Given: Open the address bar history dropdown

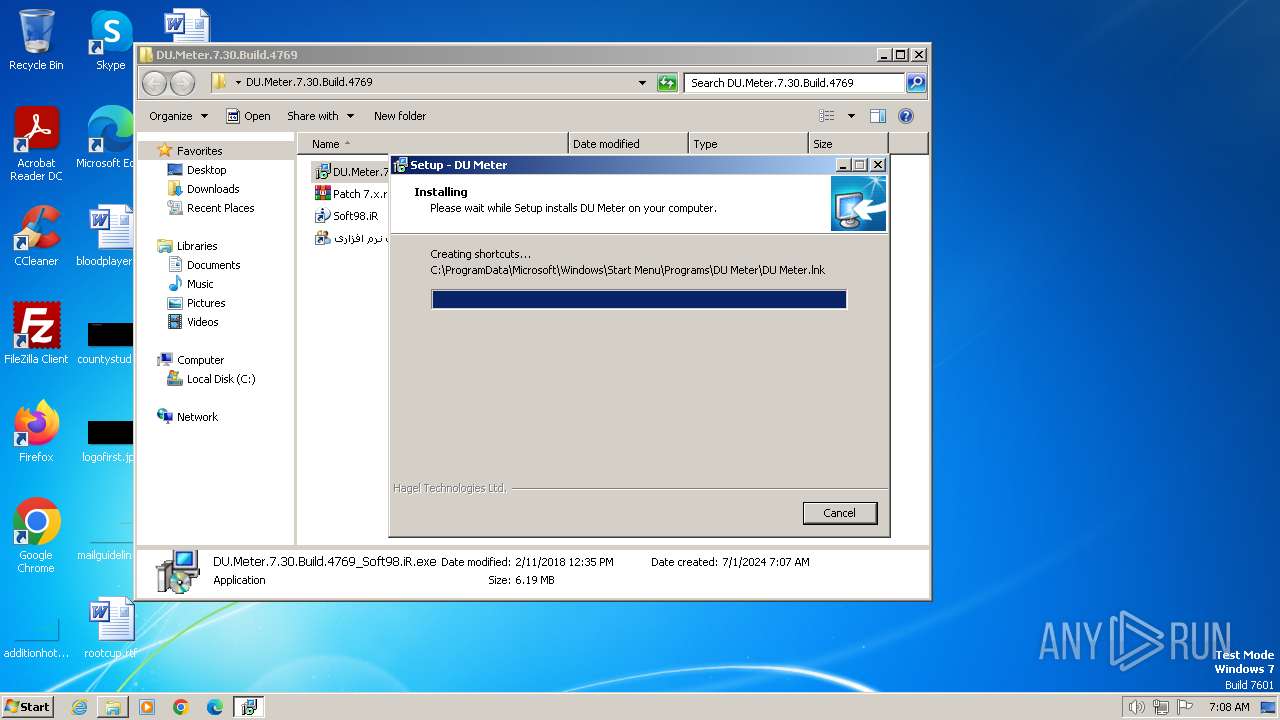Looking at the screenshot, I should (642, 83).
